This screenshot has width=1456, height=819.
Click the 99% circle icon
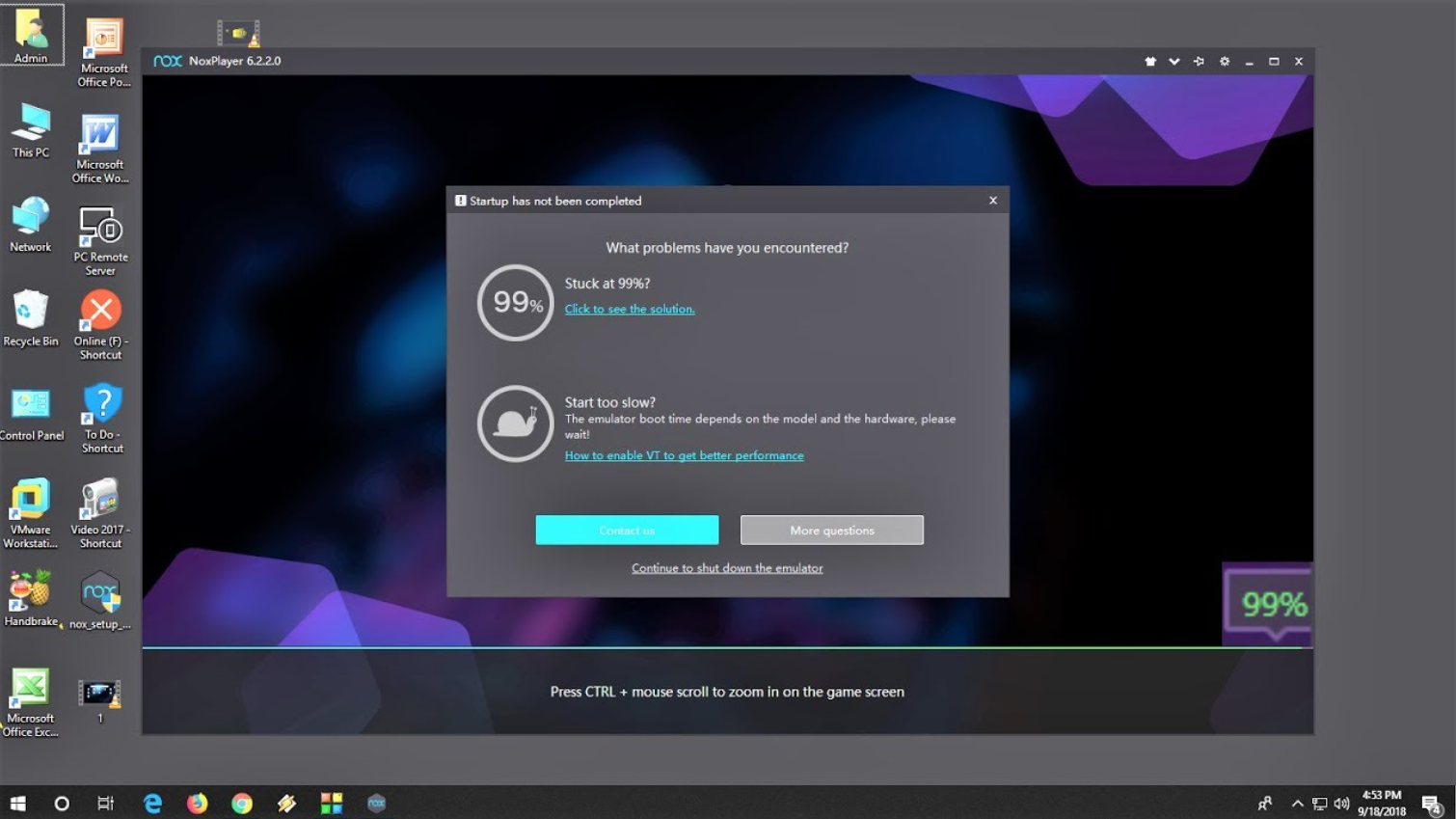coord(516,303)
